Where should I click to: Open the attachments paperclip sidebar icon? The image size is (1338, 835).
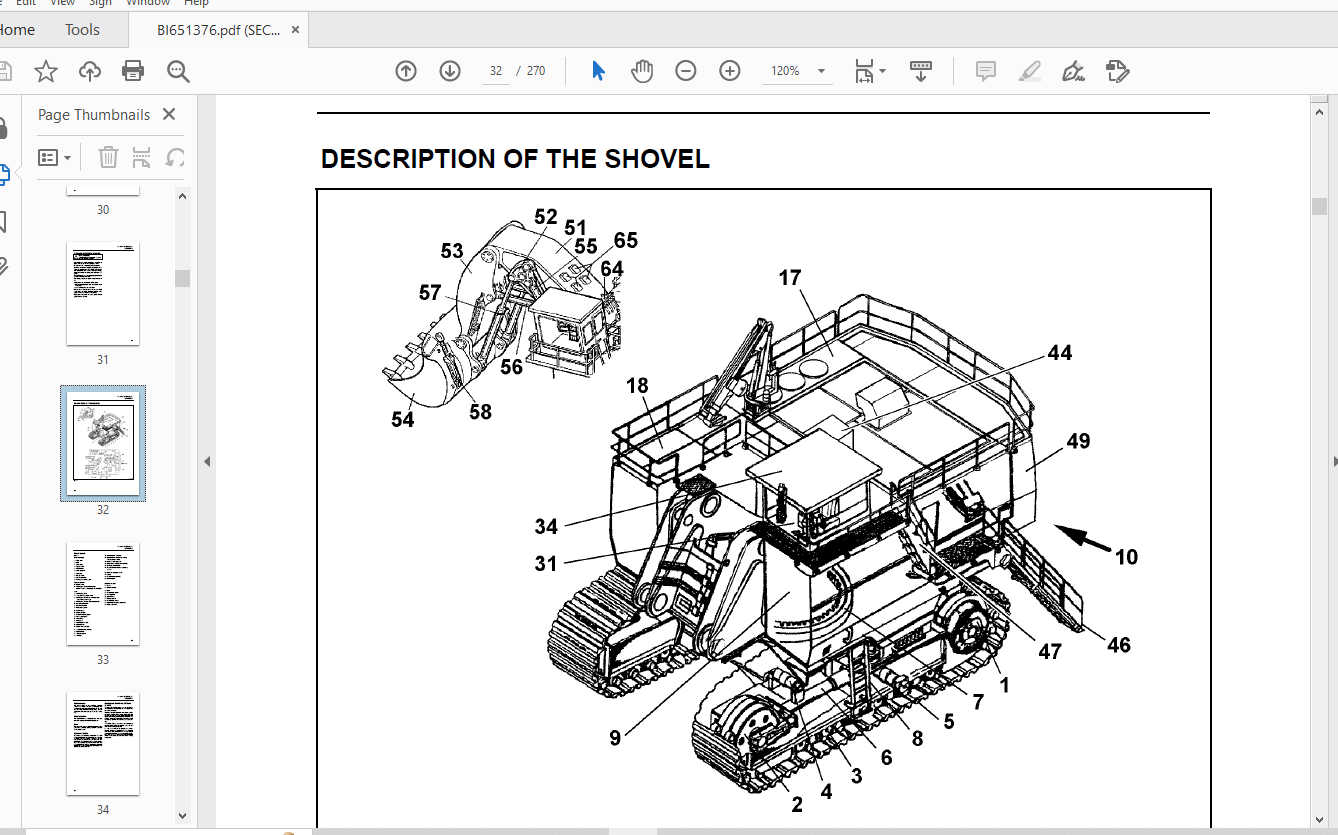[x=3, y=266]
